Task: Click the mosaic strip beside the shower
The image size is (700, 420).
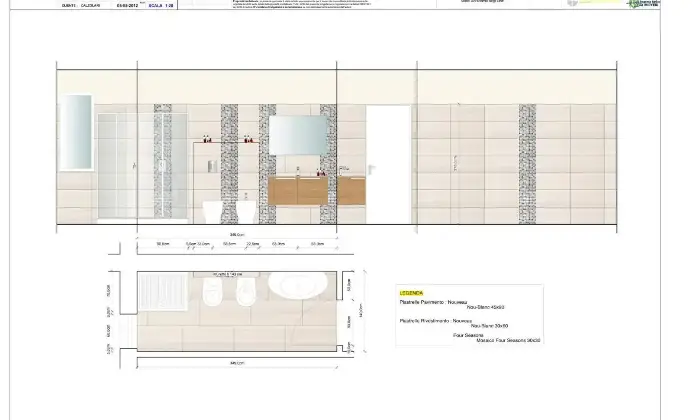Action: [x=162, y=165]
